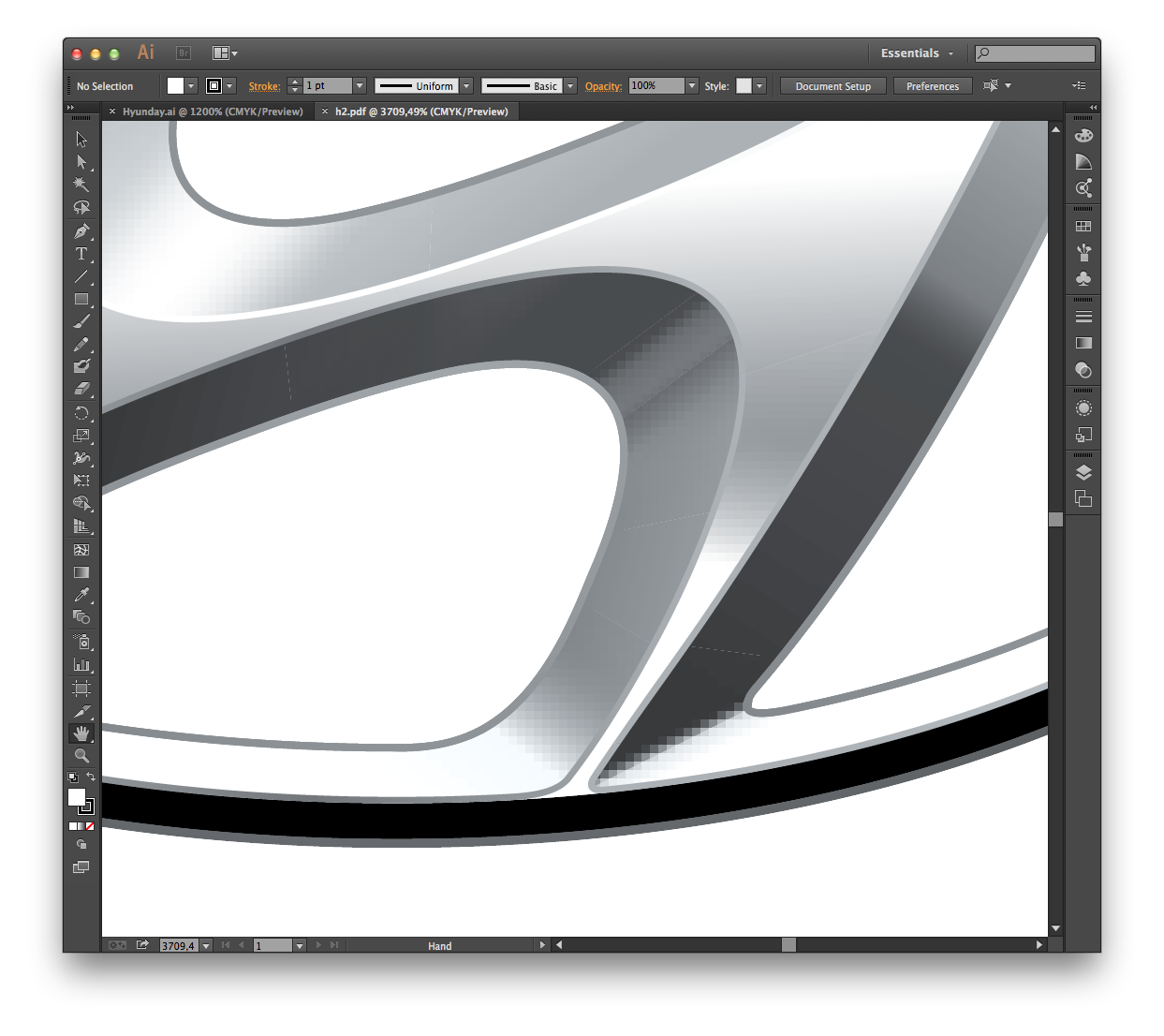Choose the Rotate tool

pyautogui.click(x=81, y=413)
